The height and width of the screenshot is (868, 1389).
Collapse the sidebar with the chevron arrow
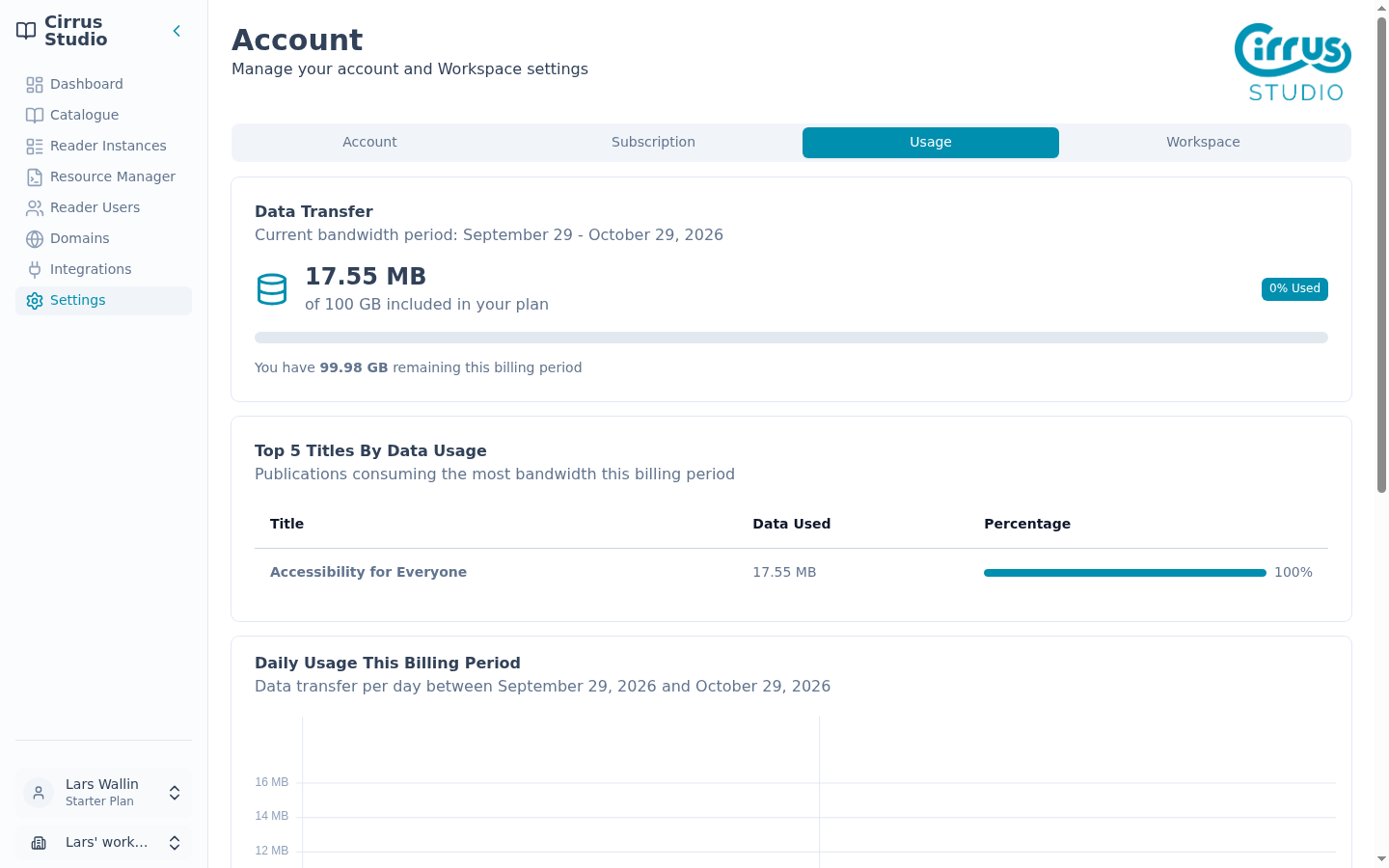tap(177, 31)
